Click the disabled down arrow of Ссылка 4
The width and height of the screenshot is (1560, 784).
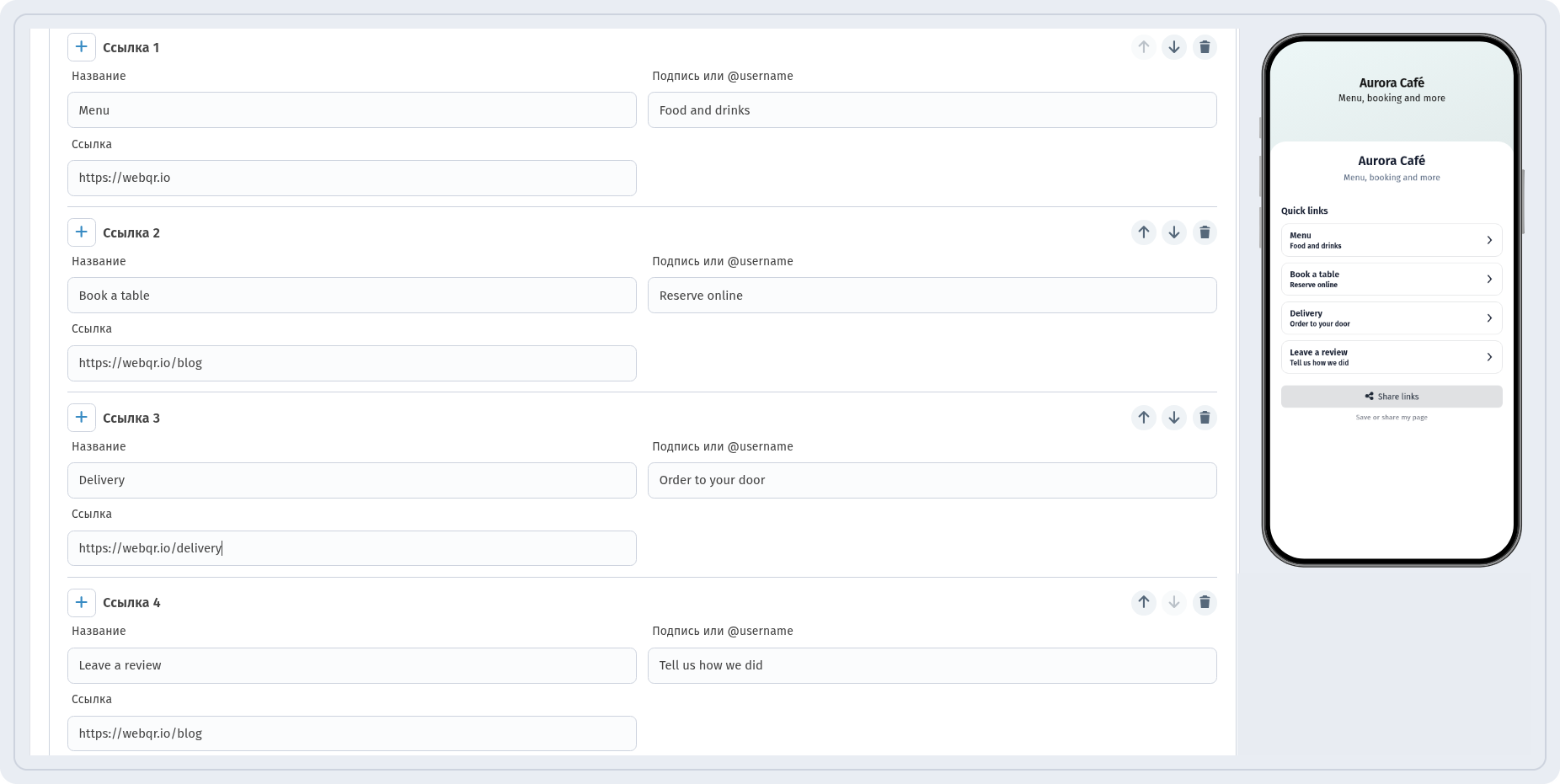(1174, 602)
